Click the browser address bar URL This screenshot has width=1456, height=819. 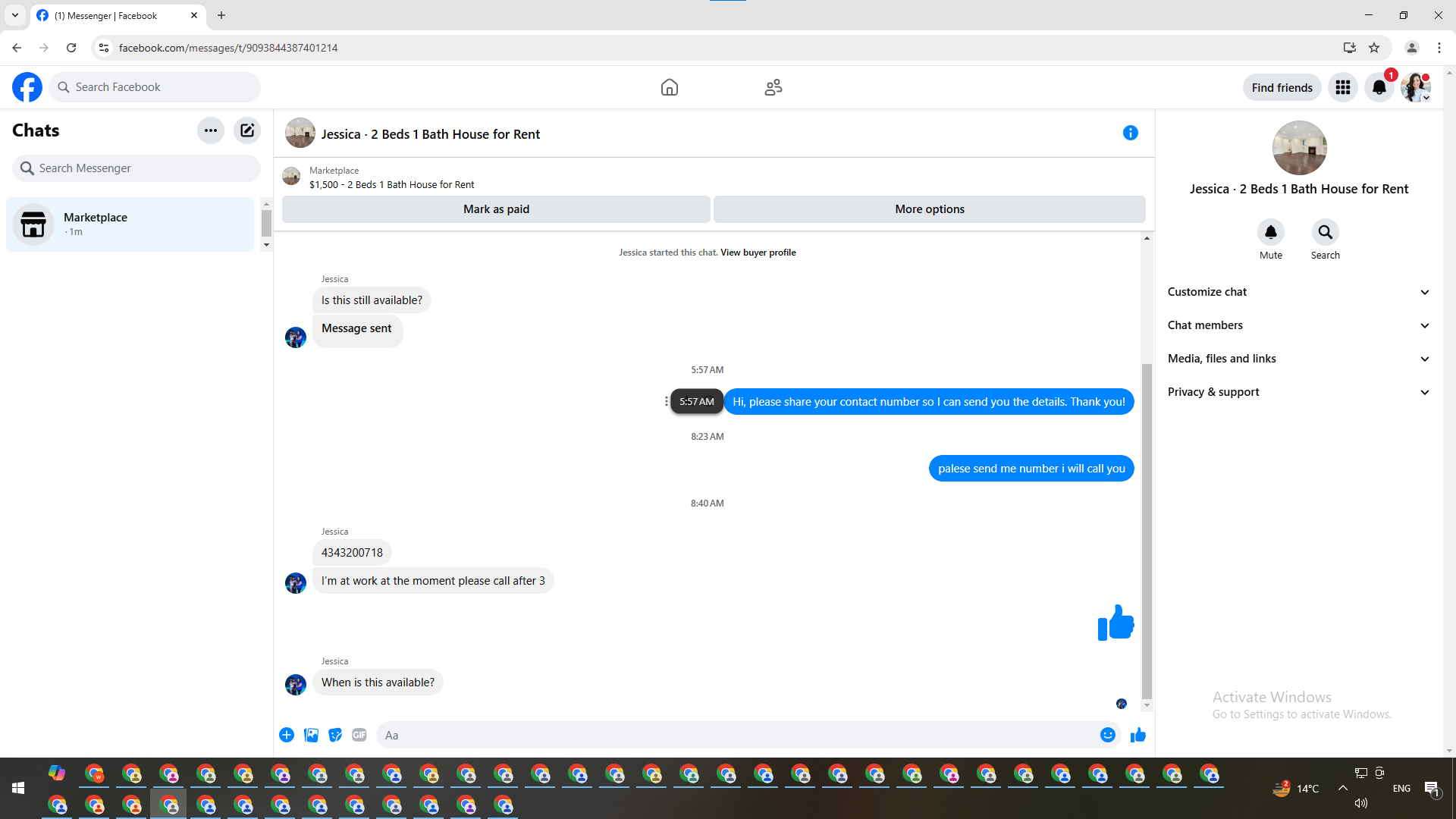pos(228,48)
